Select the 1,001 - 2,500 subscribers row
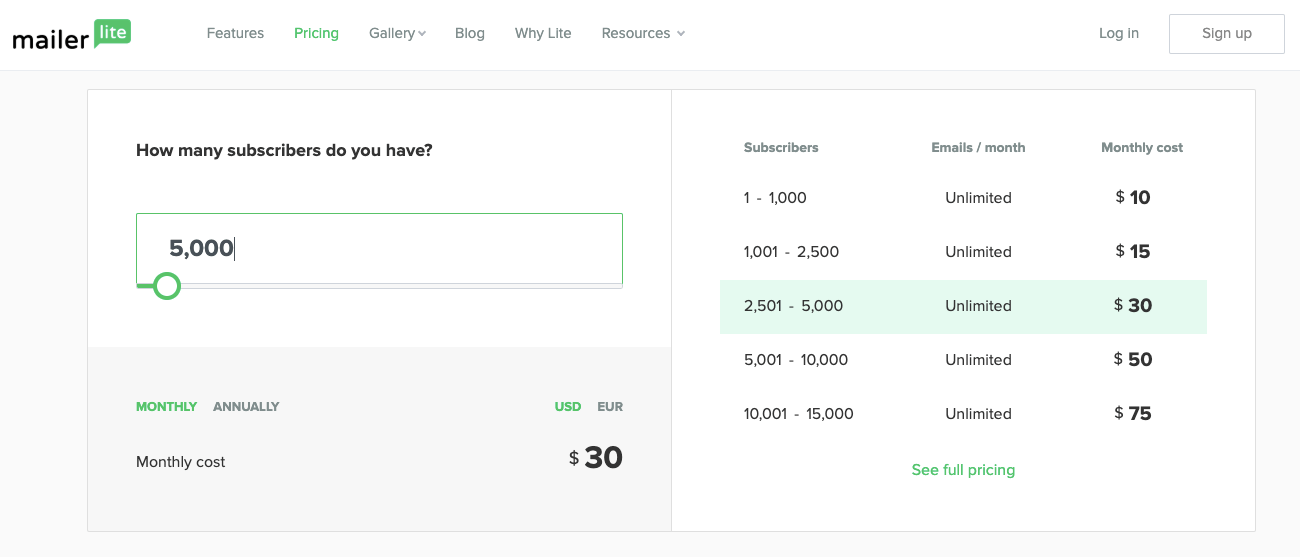The height and width of the screenshot is (557, 1300). pos(963,252)
